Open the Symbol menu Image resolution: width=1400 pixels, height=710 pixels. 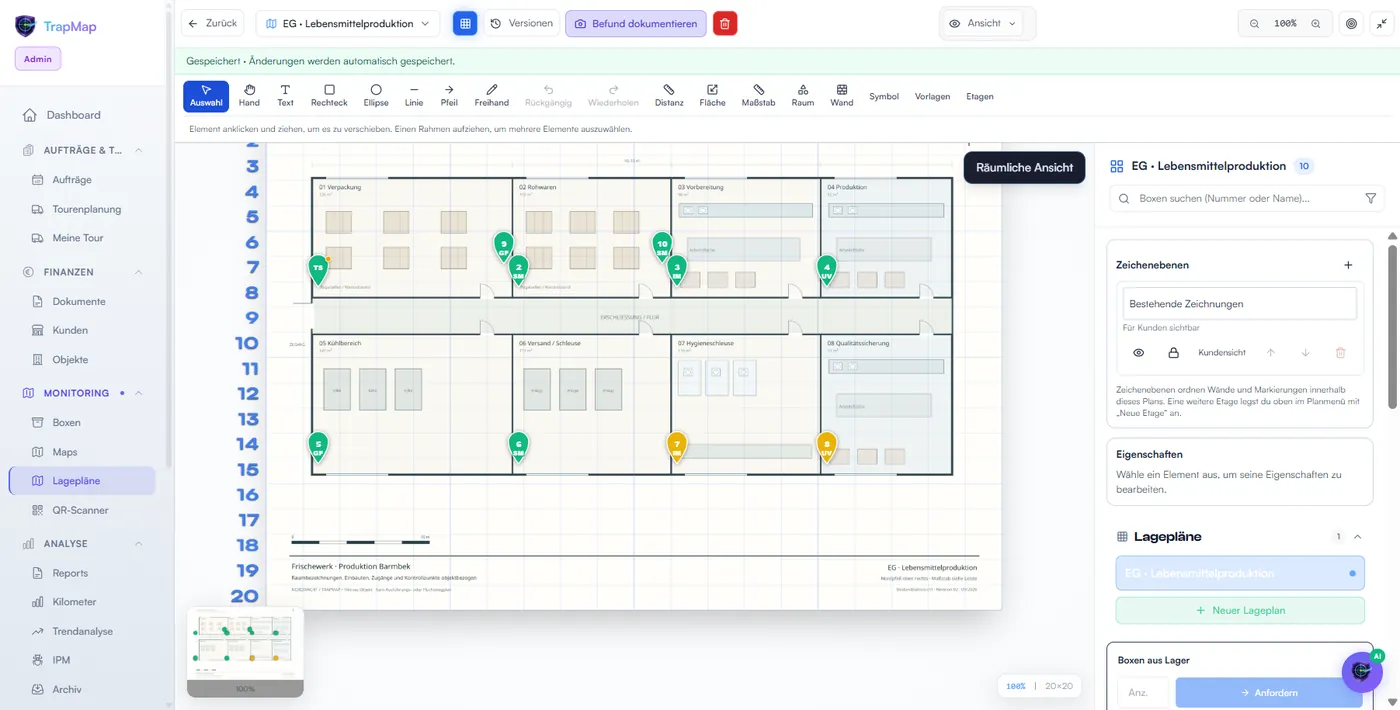click(x=884, y=97)
